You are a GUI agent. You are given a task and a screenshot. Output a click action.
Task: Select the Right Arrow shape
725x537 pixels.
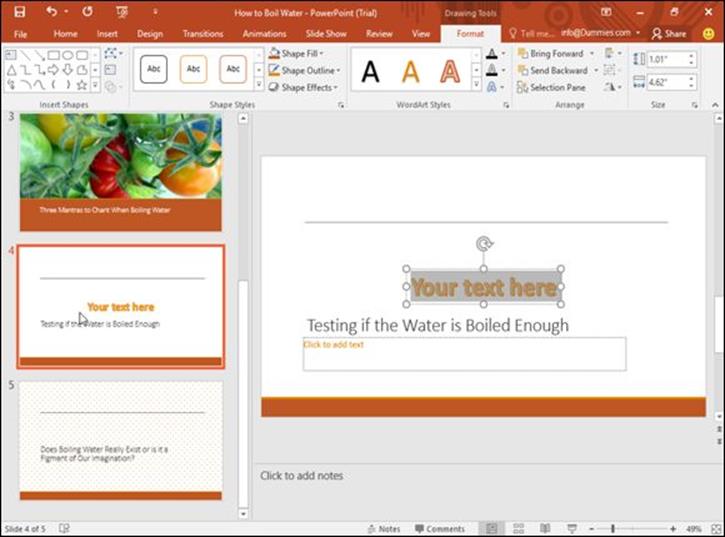[x=54, y=70]
